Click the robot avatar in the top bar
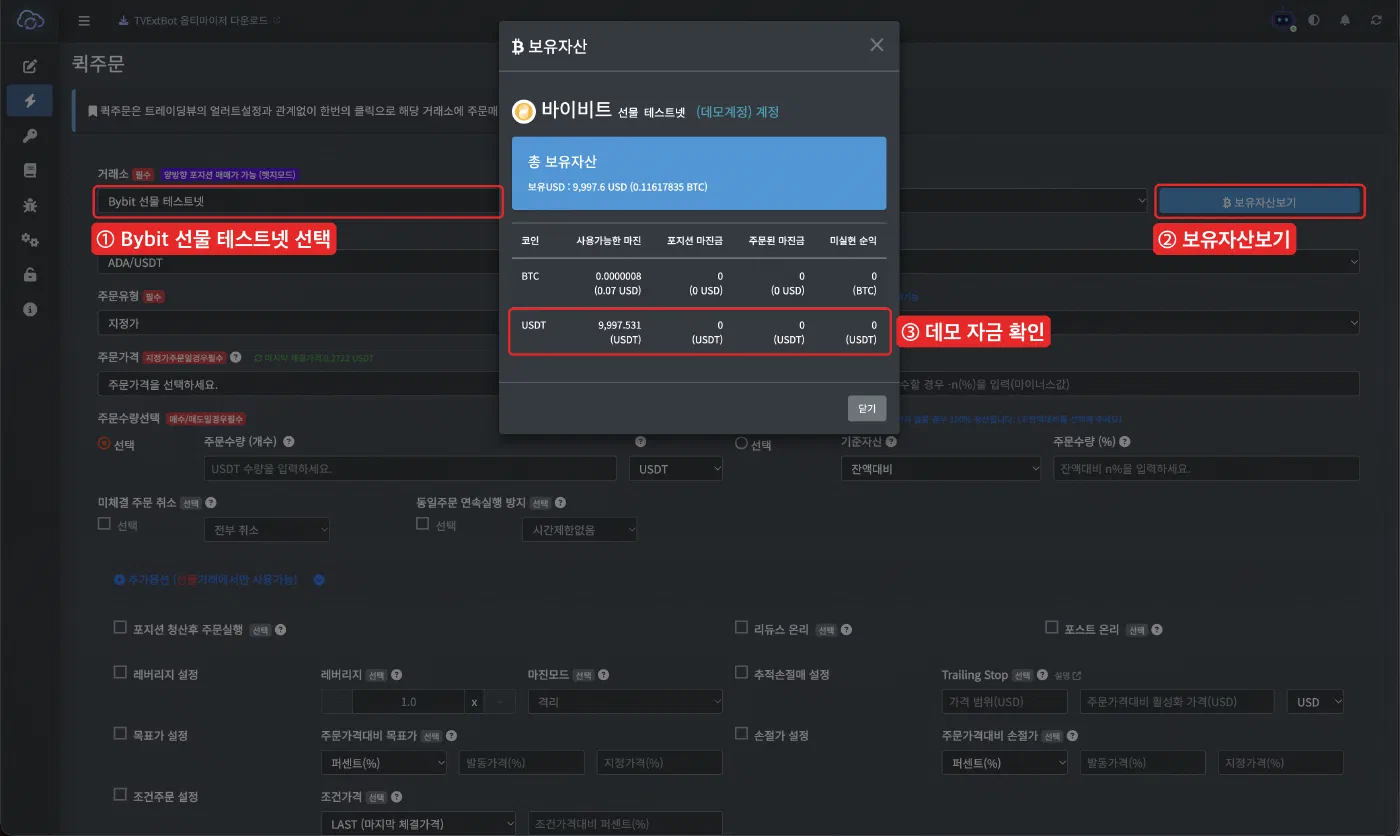The width and height of the screenshot is (1400, 836). pos(1282,20)
